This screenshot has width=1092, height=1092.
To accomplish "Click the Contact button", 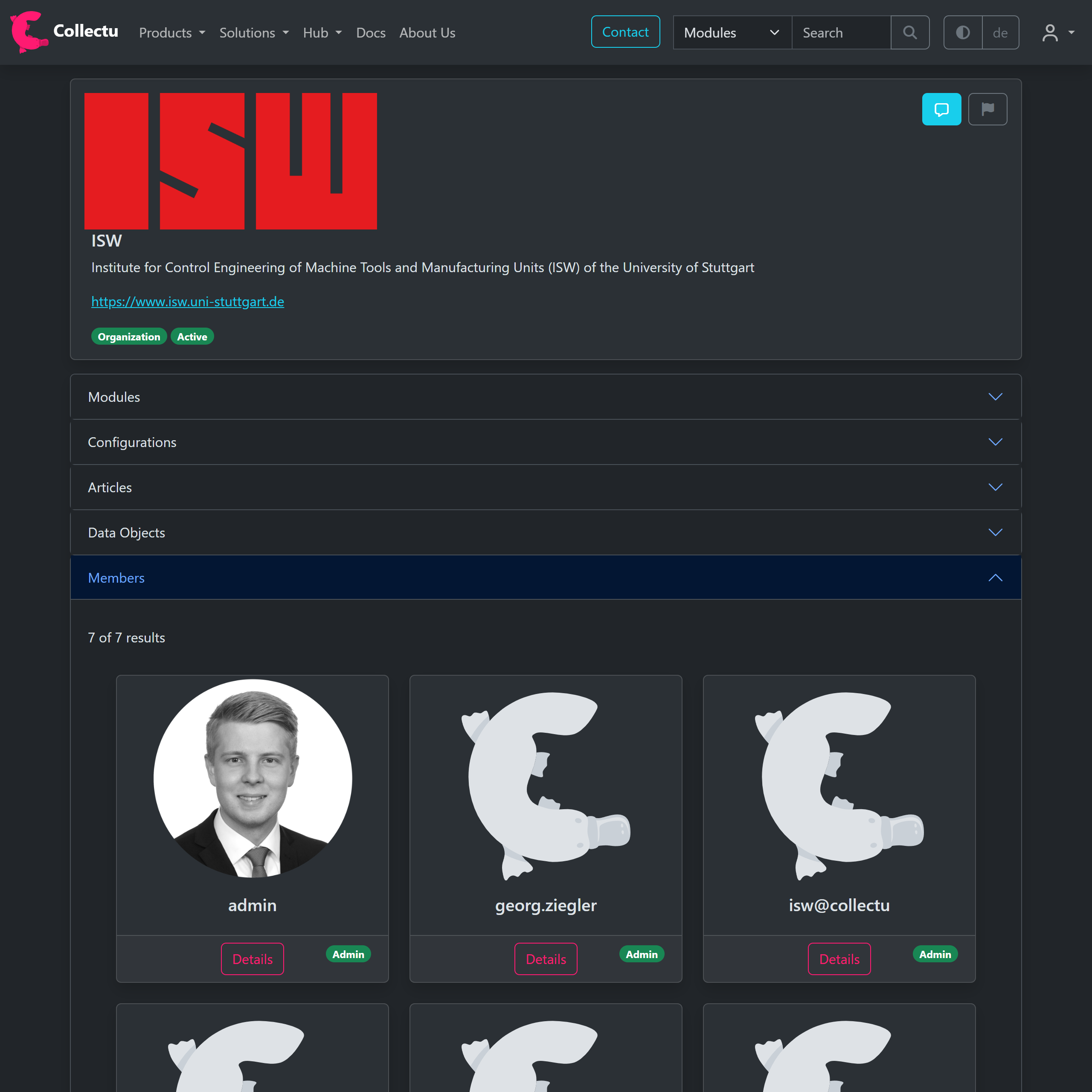I will 625,32.
